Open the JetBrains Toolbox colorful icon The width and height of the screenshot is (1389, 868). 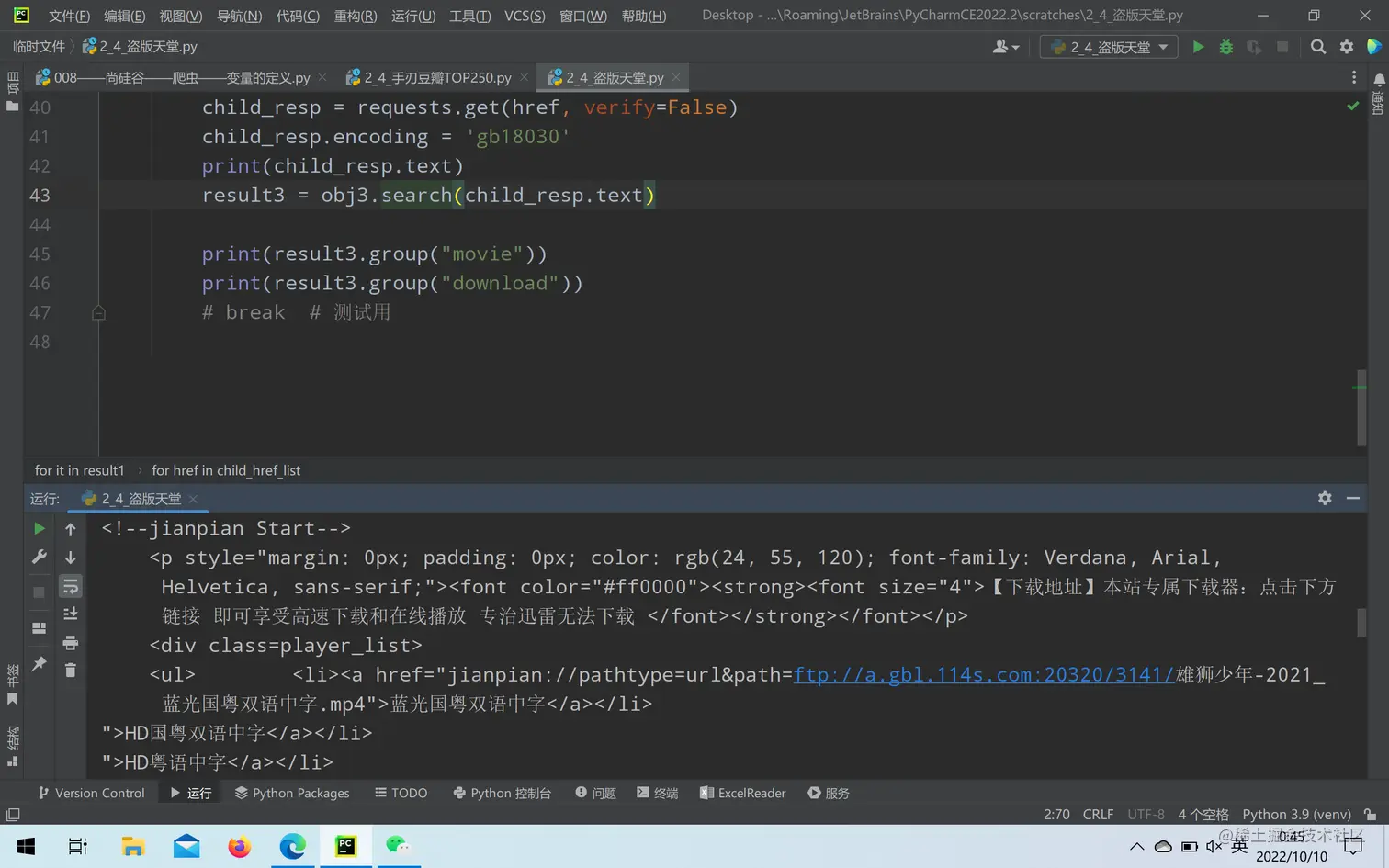(x=1374, y=47)
